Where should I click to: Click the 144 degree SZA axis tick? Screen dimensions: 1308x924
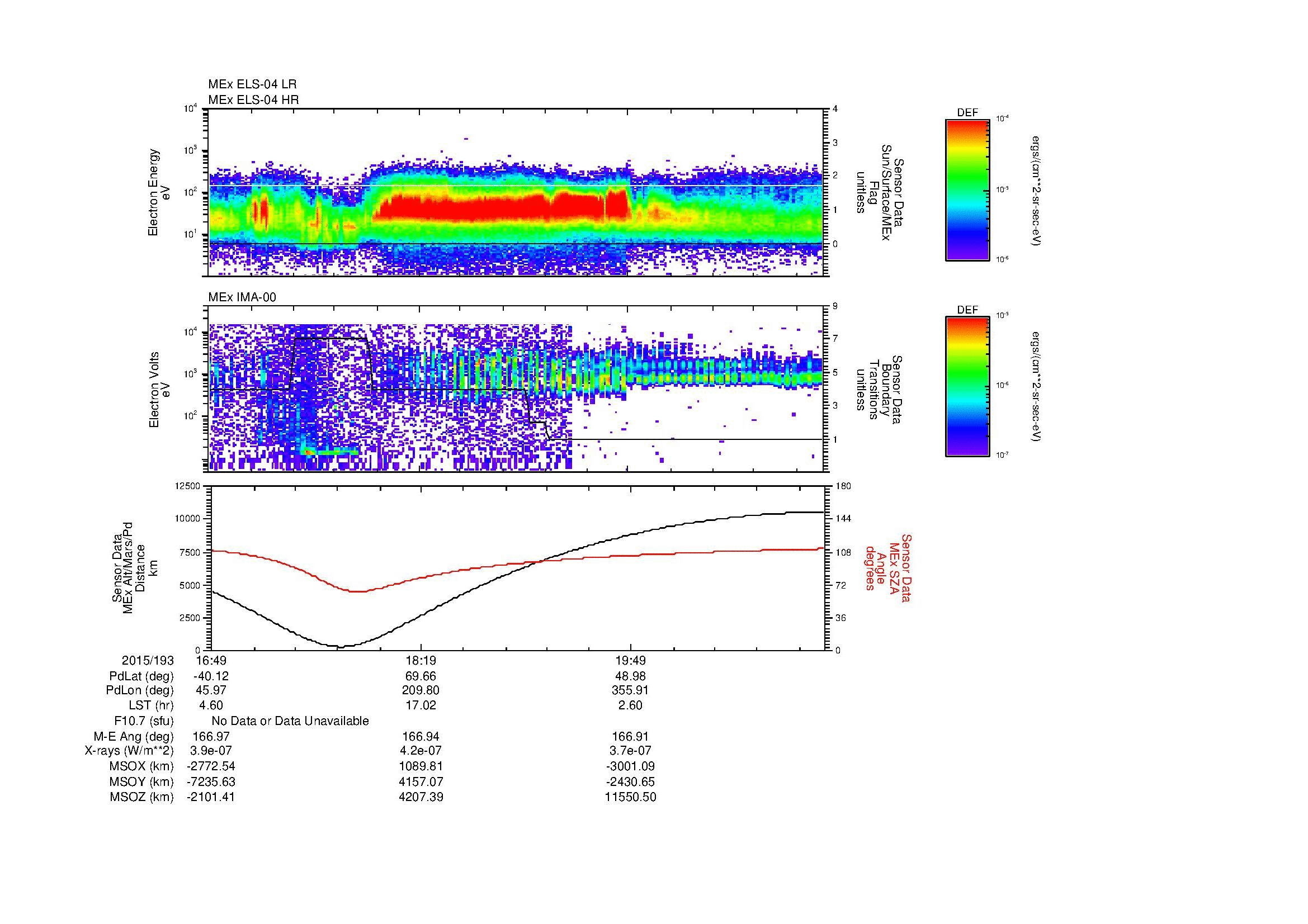843,519
